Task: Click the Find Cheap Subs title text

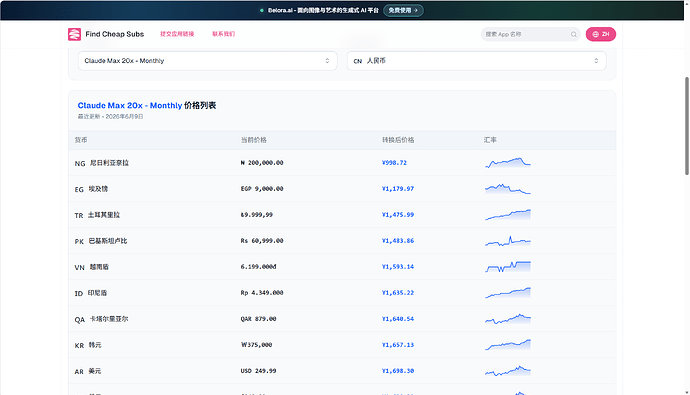Action: point(114,34)
